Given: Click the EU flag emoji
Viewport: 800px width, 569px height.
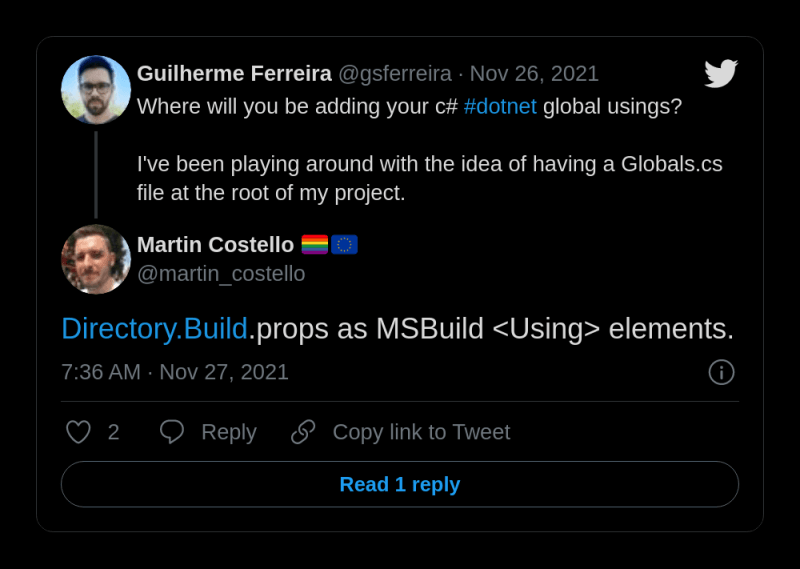Looking at the screenshot, I should point(344,244).
